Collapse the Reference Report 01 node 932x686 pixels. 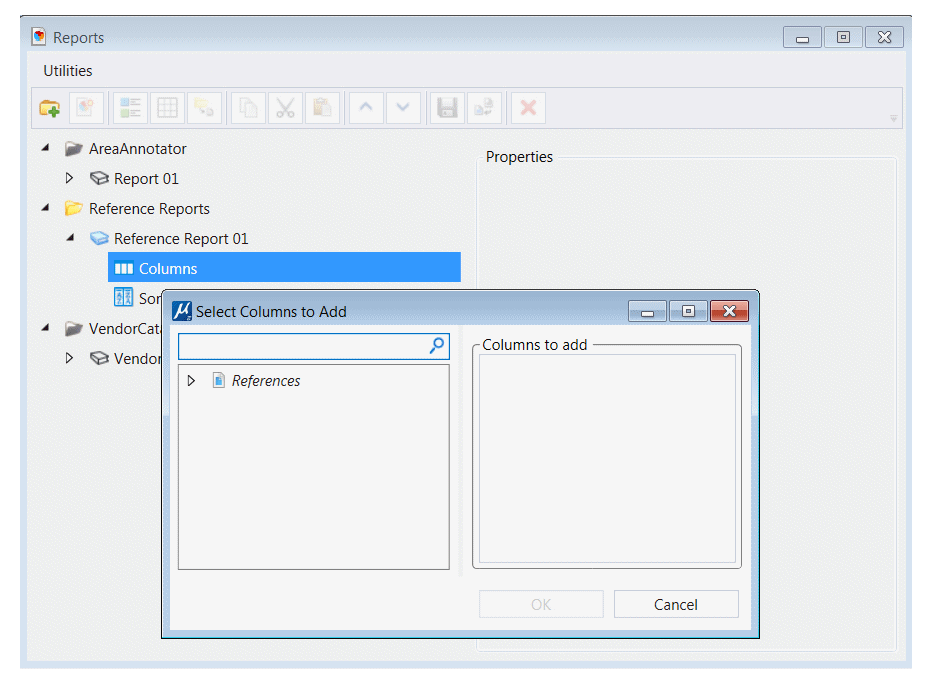pos(71,237)
